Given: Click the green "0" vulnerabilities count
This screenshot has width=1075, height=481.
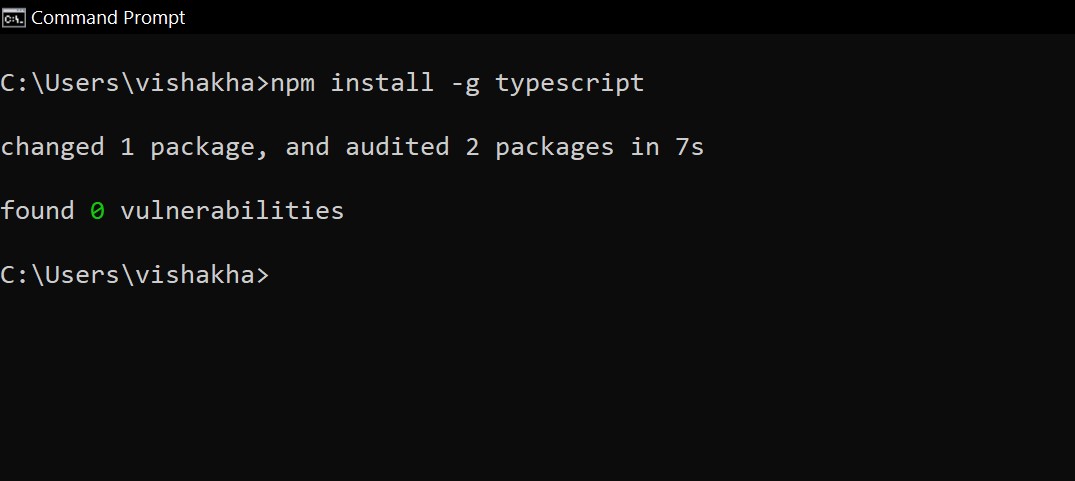Looking at the screenshot, I should coord(97,211).
